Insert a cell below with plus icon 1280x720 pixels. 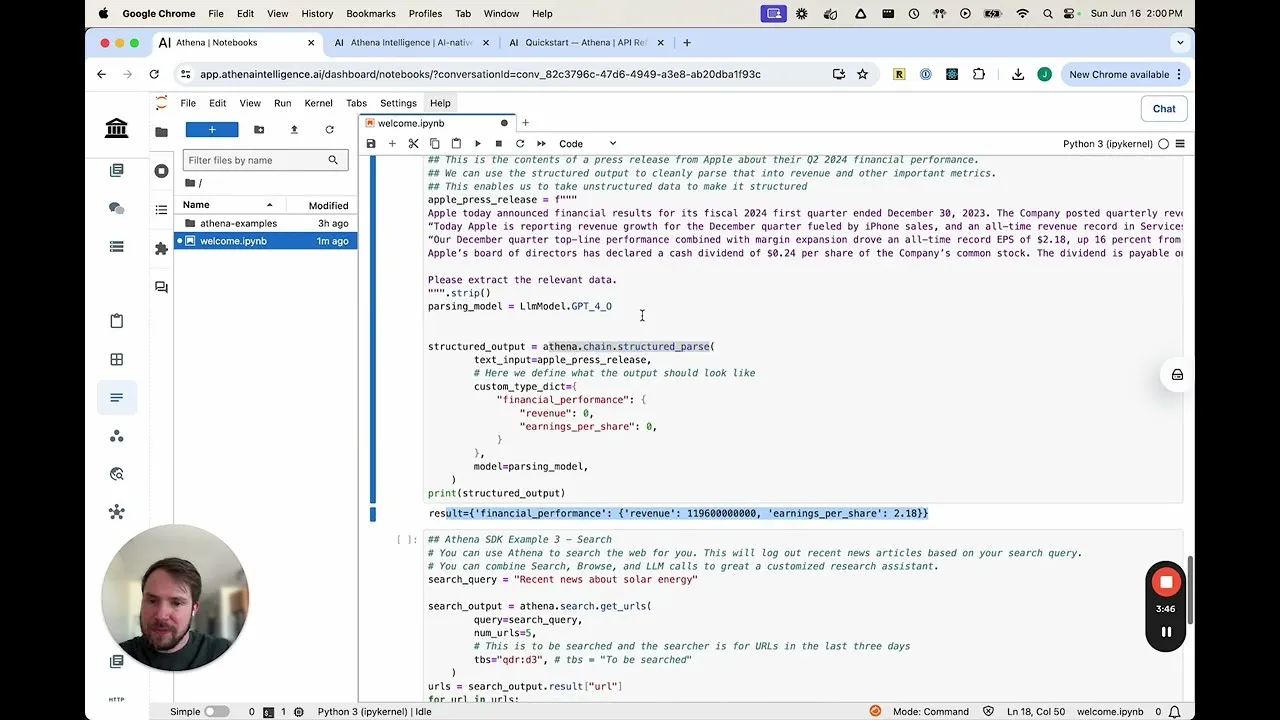tap(392, 144)
